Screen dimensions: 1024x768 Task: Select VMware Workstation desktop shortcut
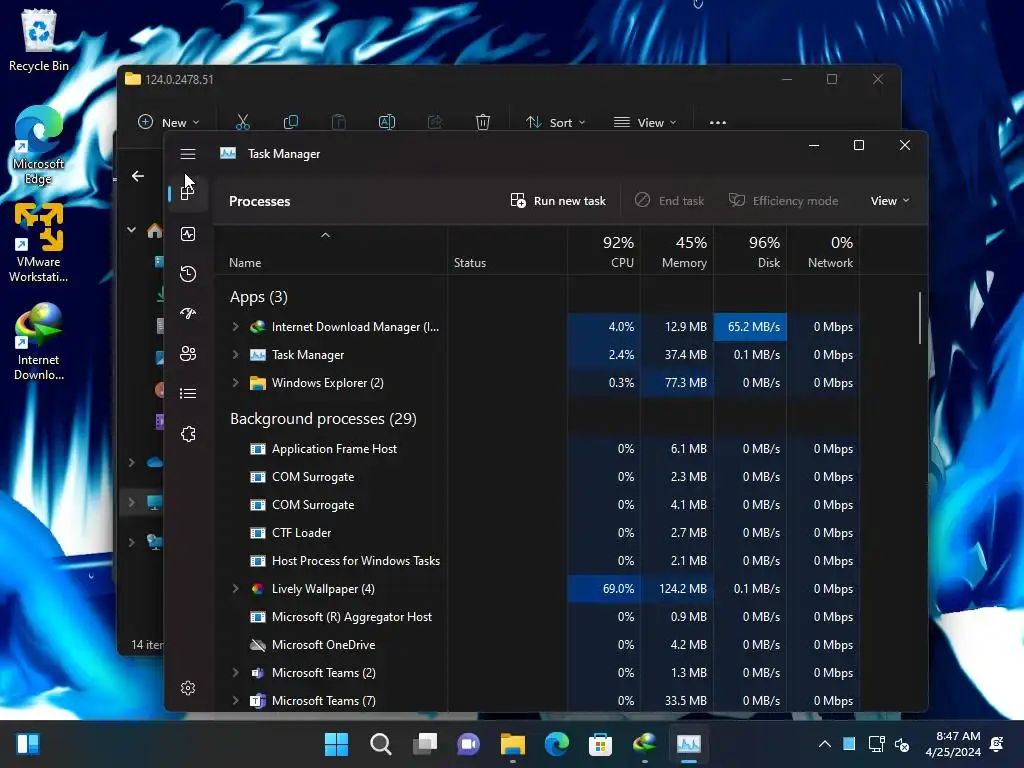tap(39, 243)
